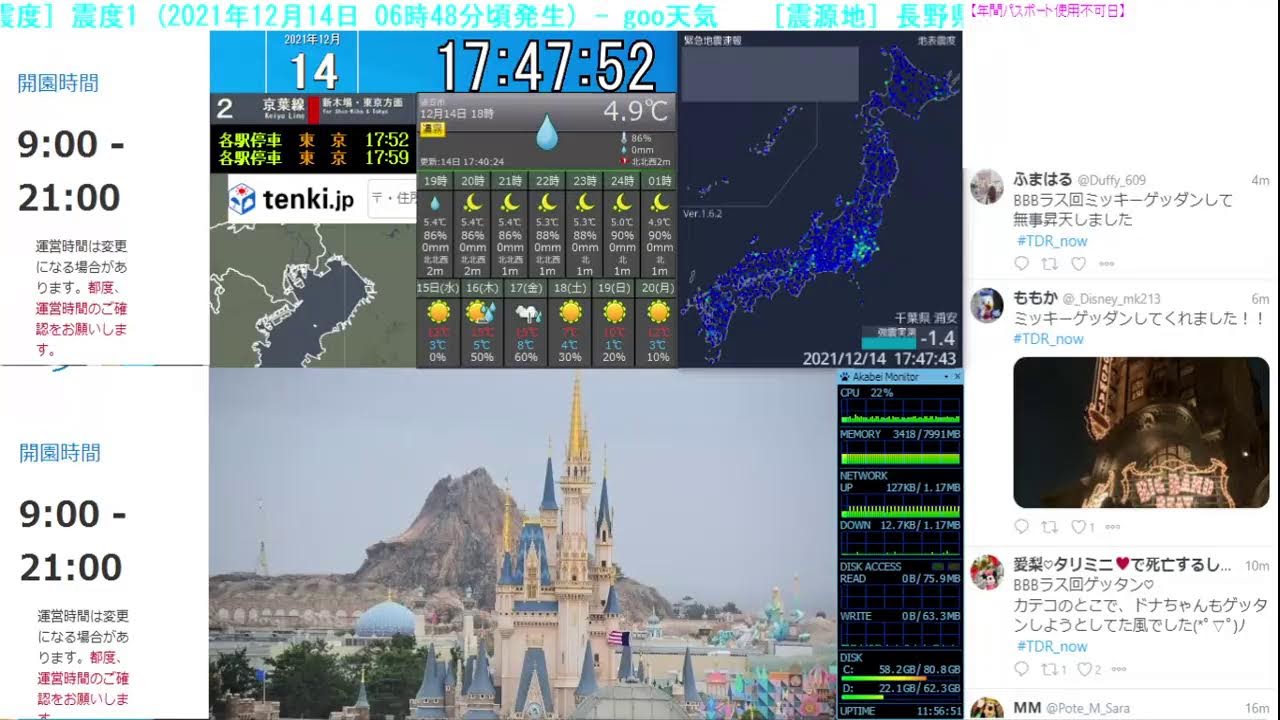
Task: Select the 17(金) cloudy rain icon
Action: [527, 313]
